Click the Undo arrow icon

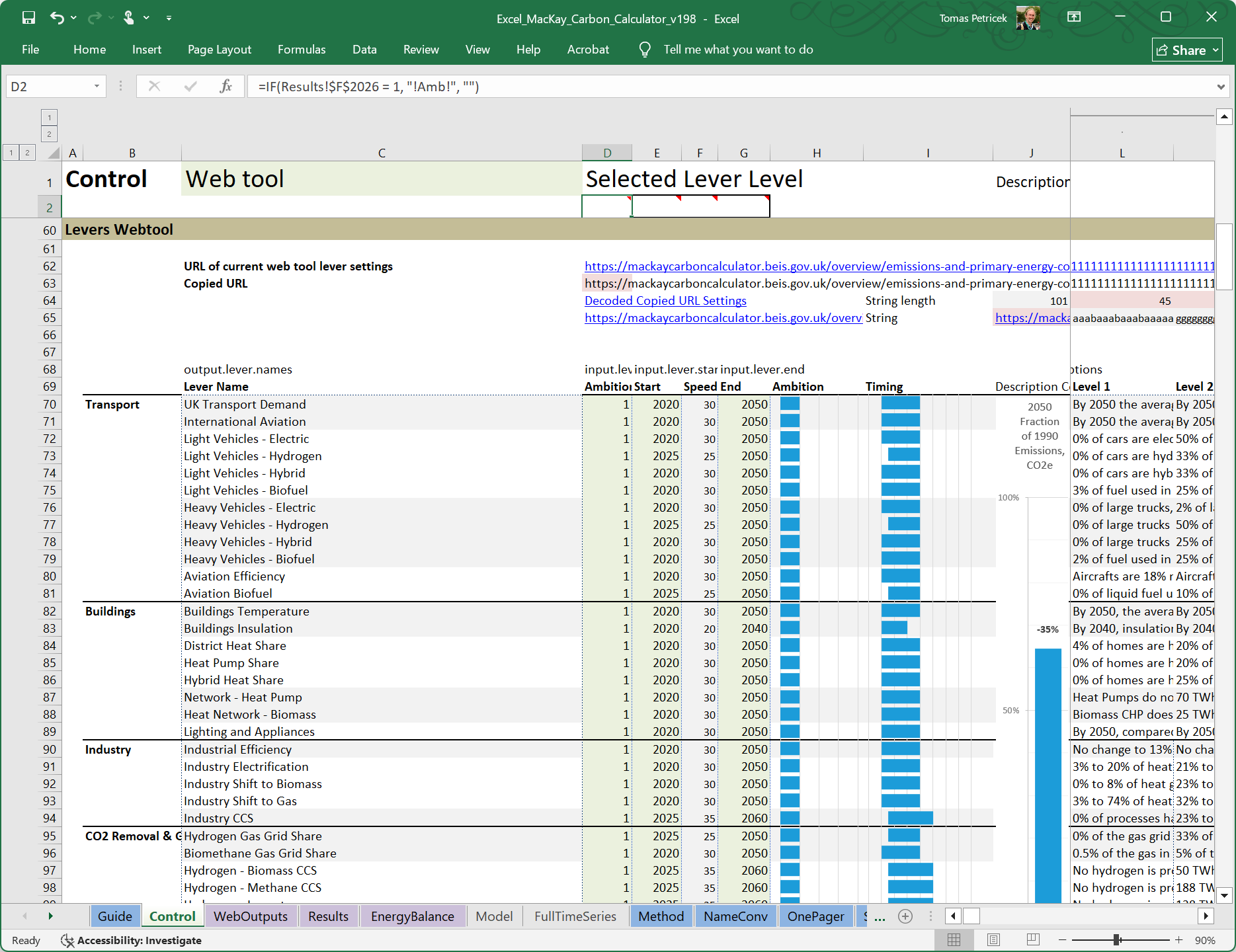point(57,18)
